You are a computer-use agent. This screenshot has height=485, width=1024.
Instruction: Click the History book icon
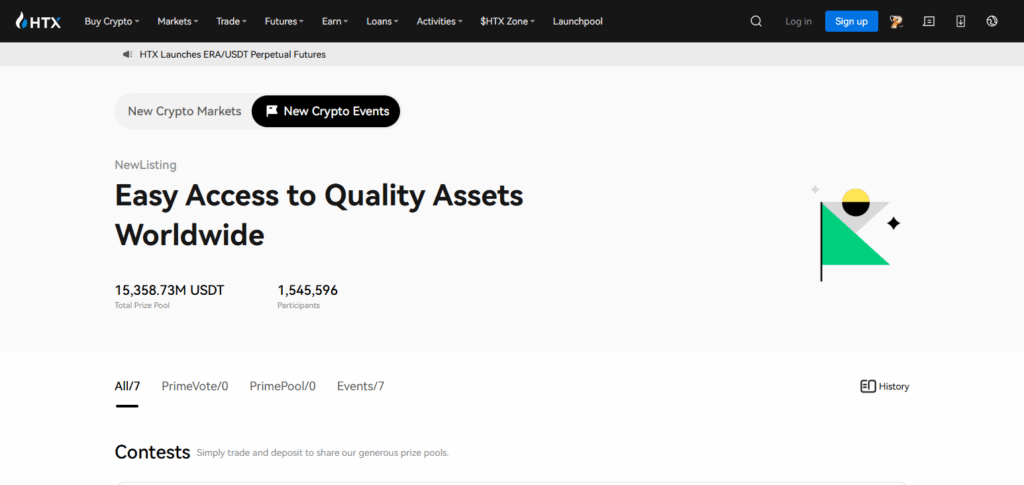(868, 386)
